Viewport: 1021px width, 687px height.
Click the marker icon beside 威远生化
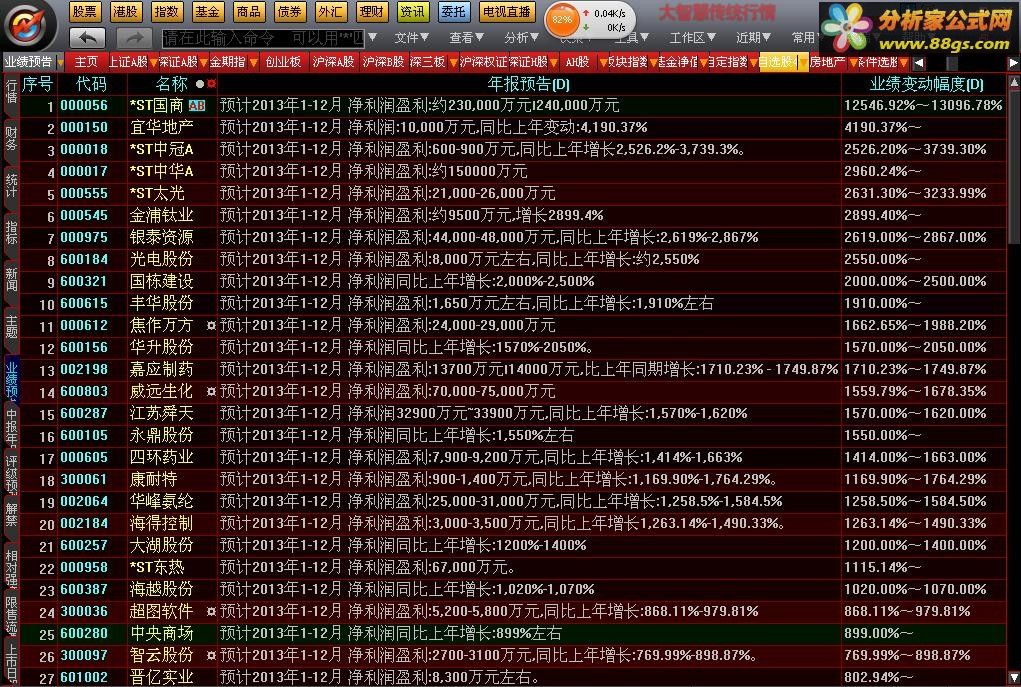(211, 391)
